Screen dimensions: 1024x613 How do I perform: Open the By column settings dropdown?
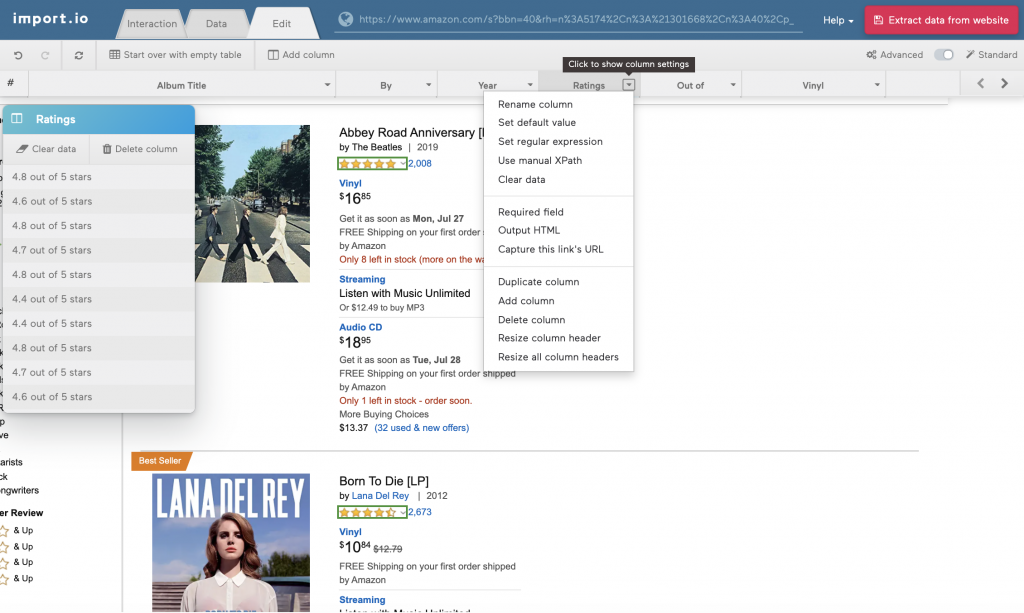[428, 86]
